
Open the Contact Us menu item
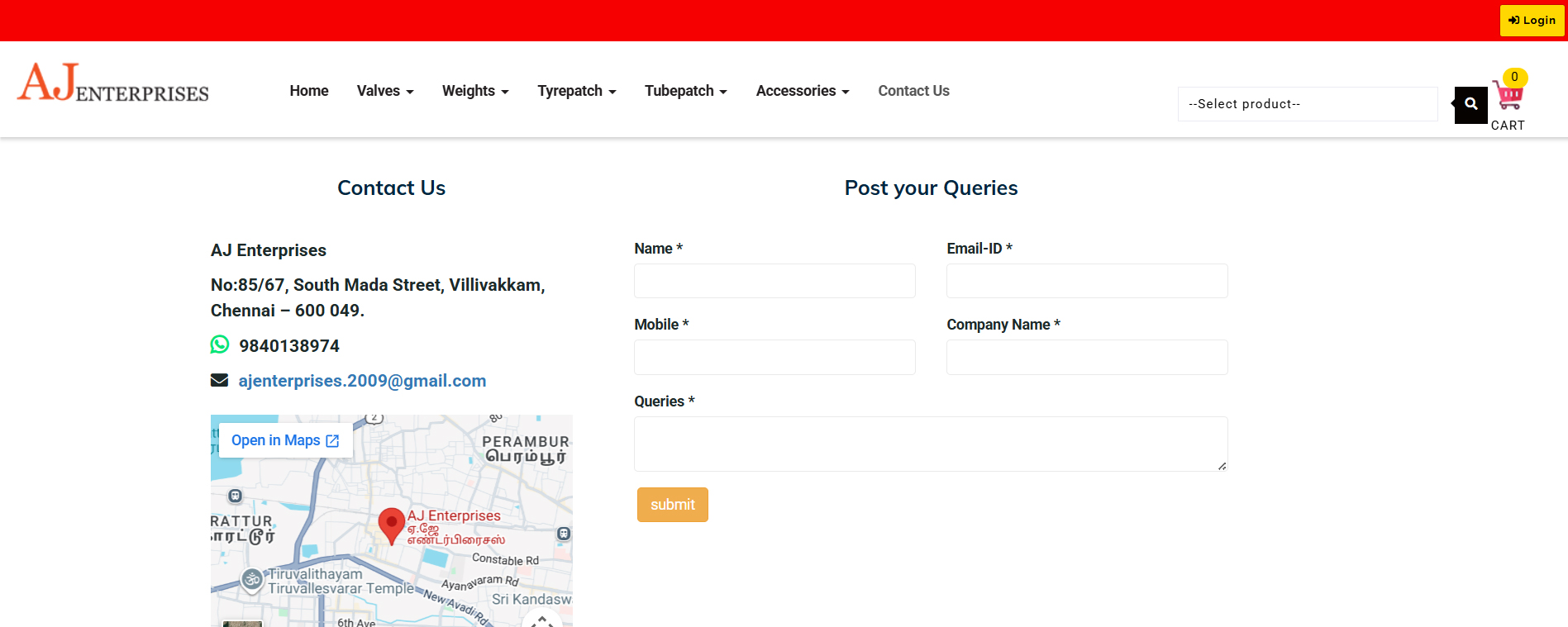tap(913, 91)
